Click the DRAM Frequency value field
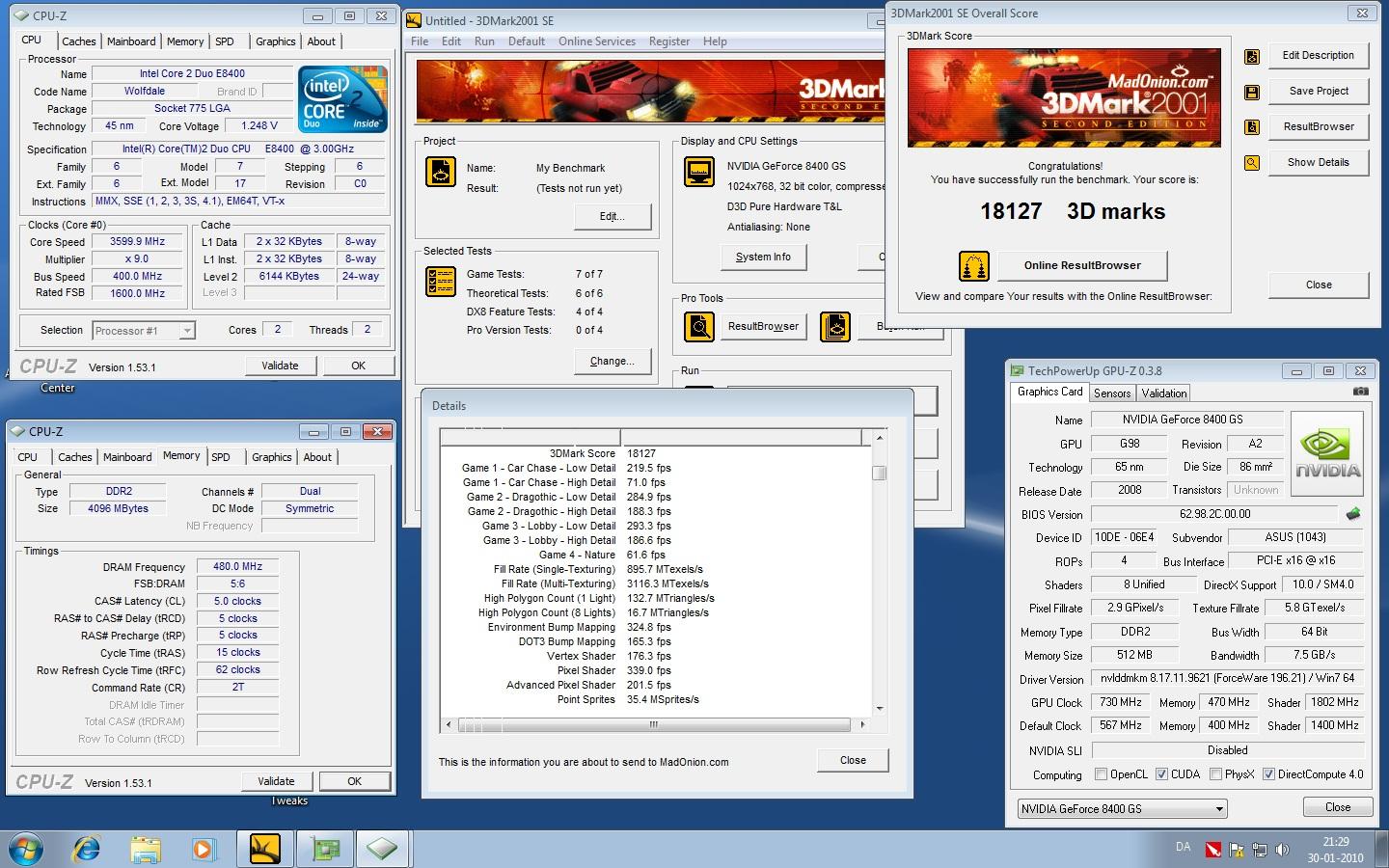Viewport: 1389px width, 868px height. 238,567
